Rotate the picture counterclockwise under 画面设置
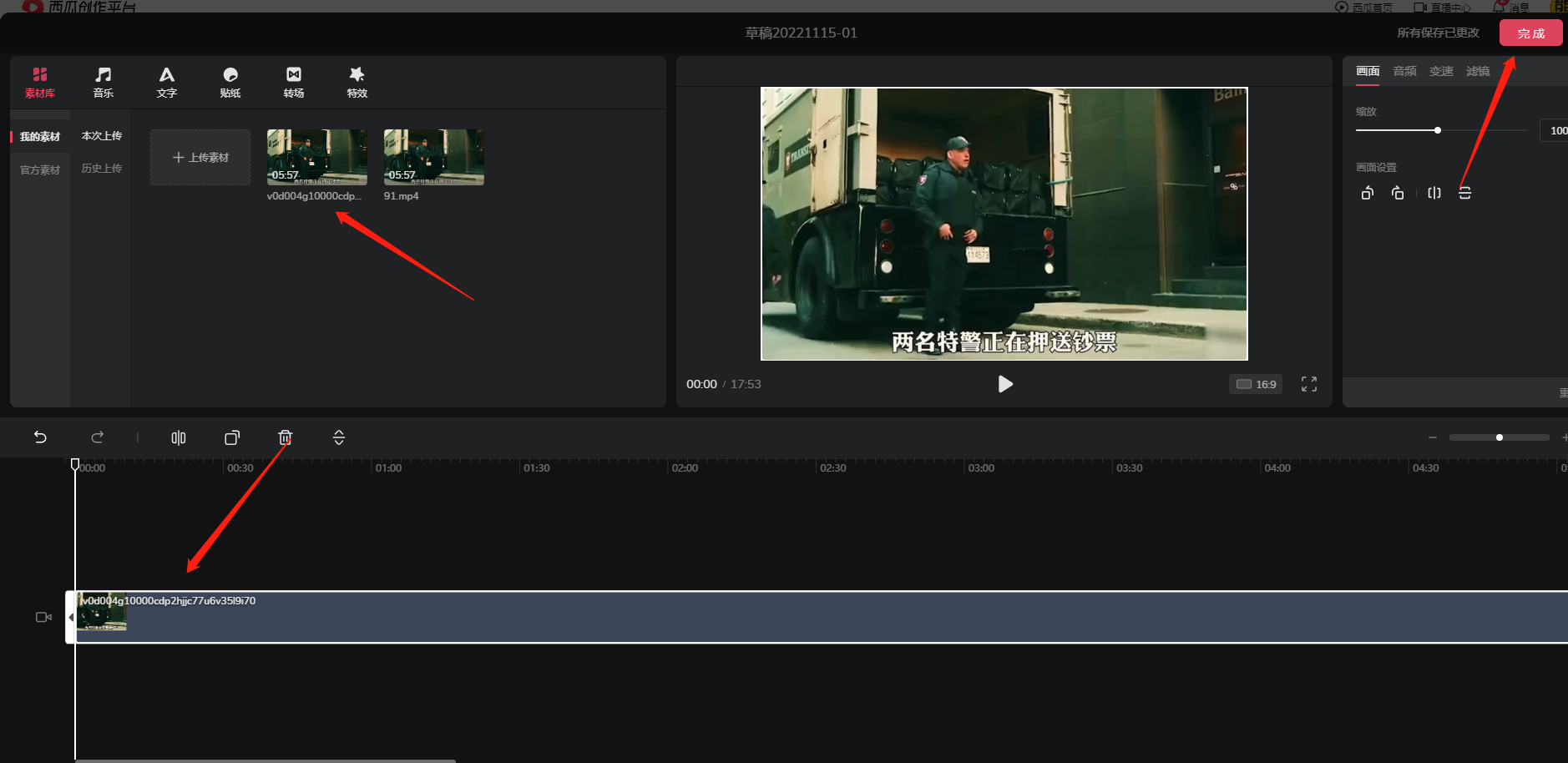This screenshot has width=1568, height=763. (1367, 193)
